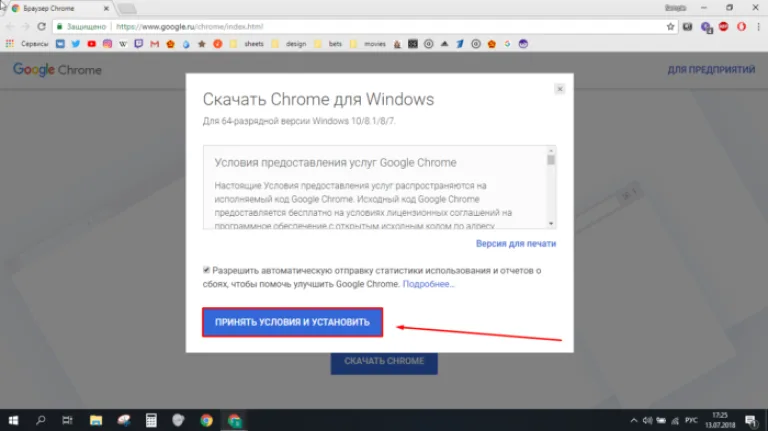768x431 pixels.
Task: Go back to previous page
Action: 10,26
